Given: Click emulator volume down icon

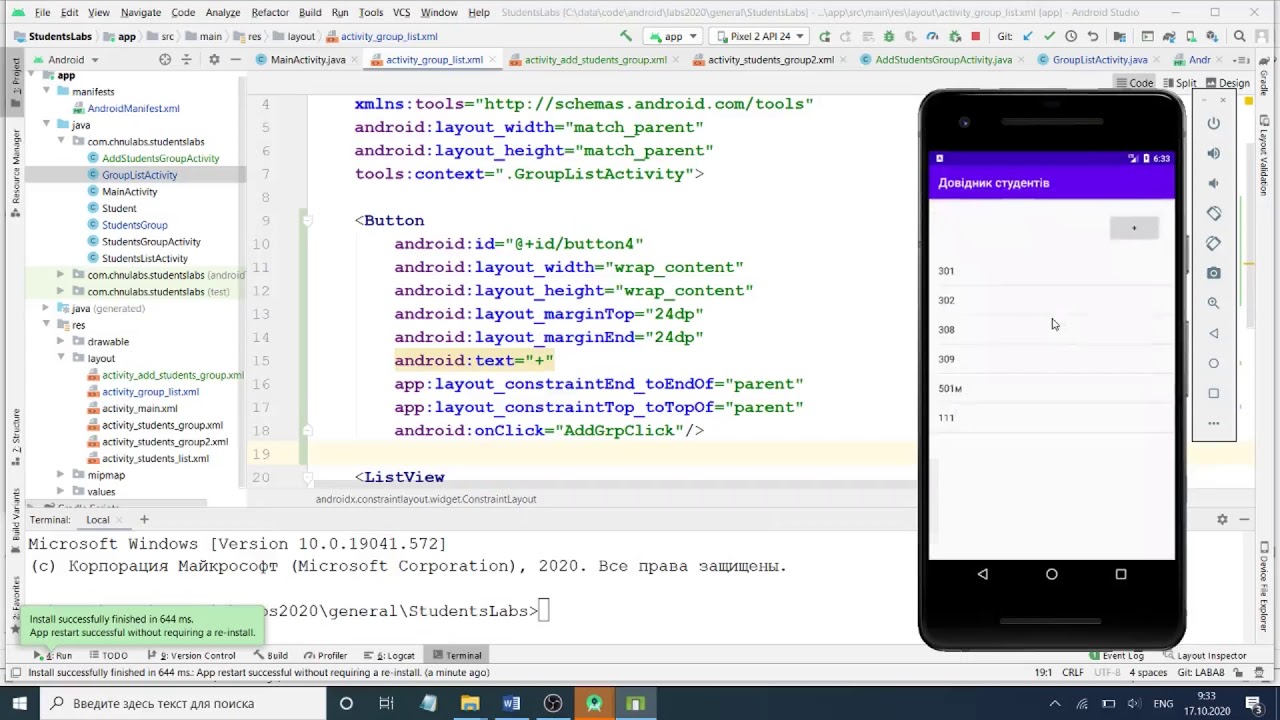Looking at the screenshot, I should 1213,183.
